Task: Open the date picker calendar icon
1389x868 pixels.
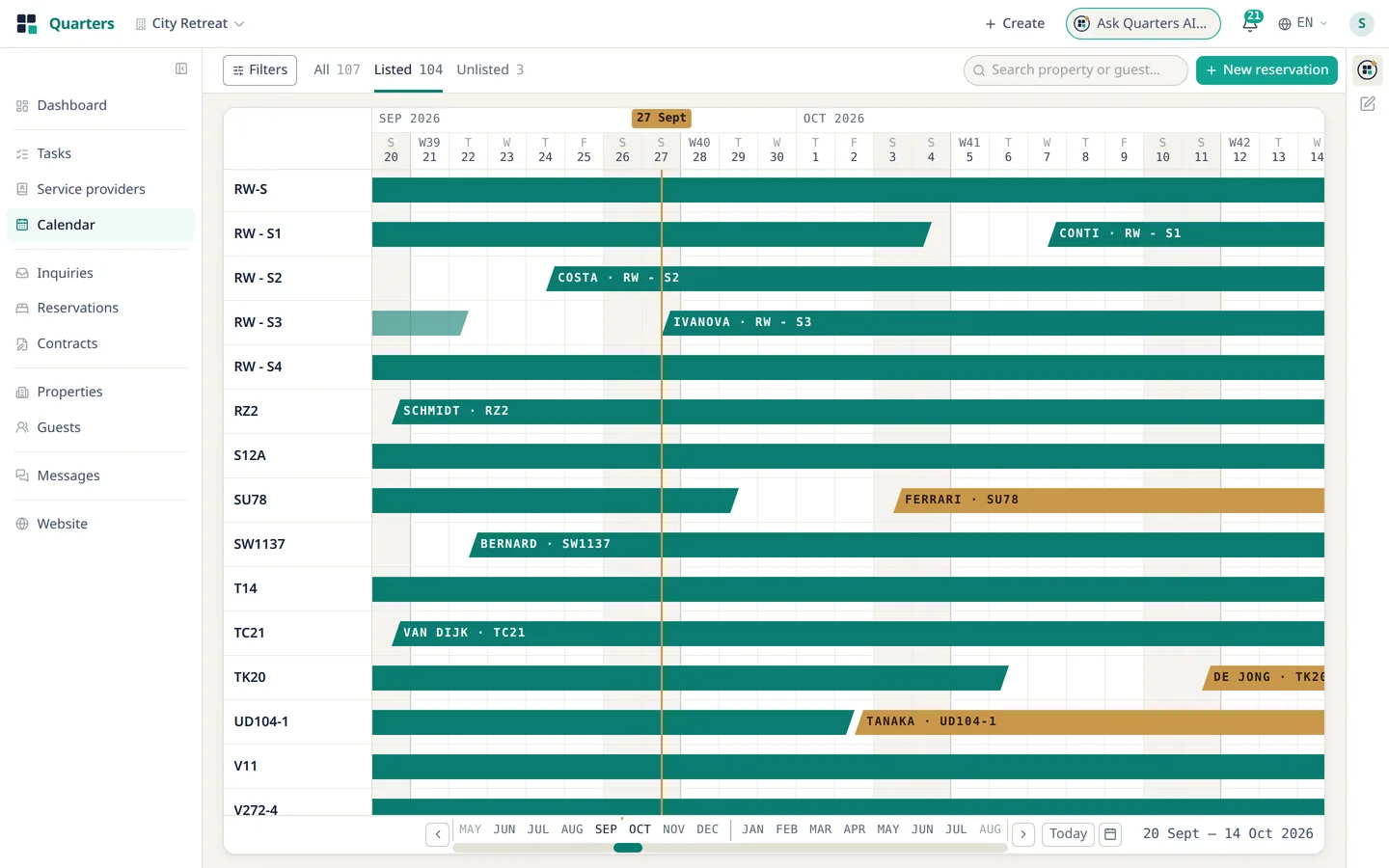Action: tap(1110, 834)
